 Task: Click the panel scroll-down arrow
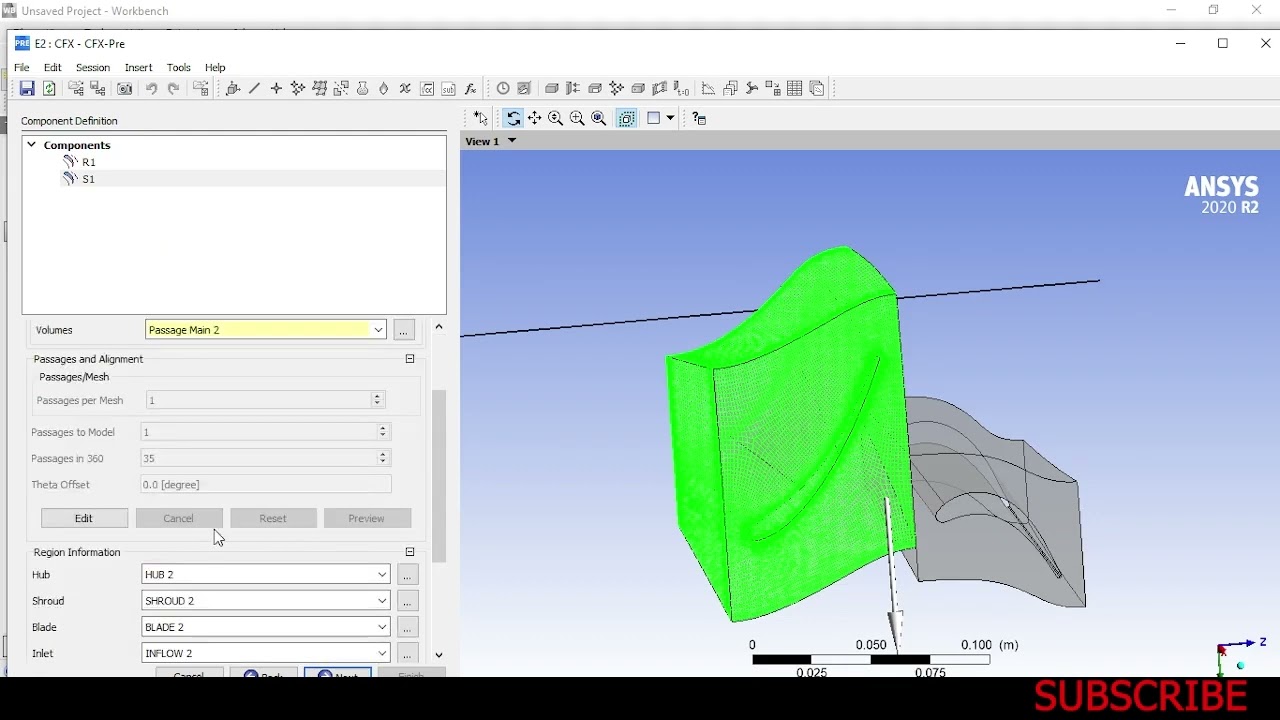[439, 655]
